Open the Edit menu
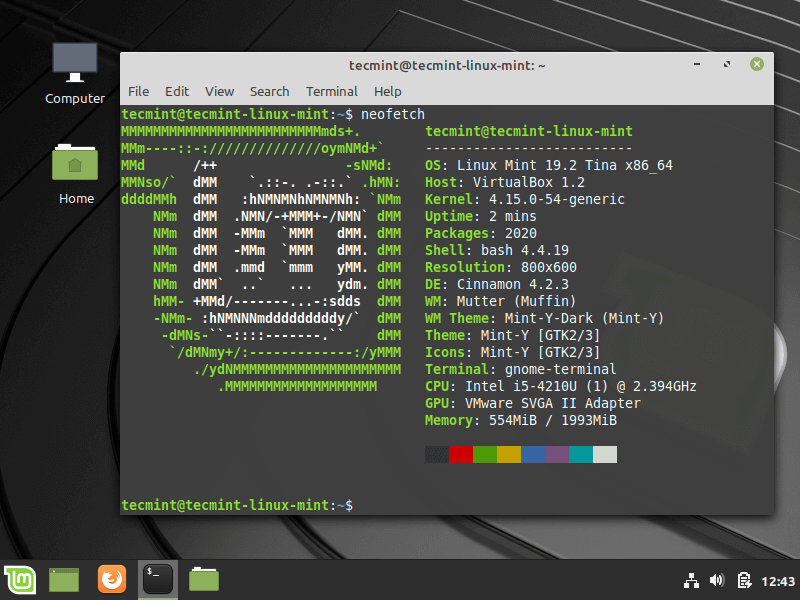800x600 pixels. [177, 91]
